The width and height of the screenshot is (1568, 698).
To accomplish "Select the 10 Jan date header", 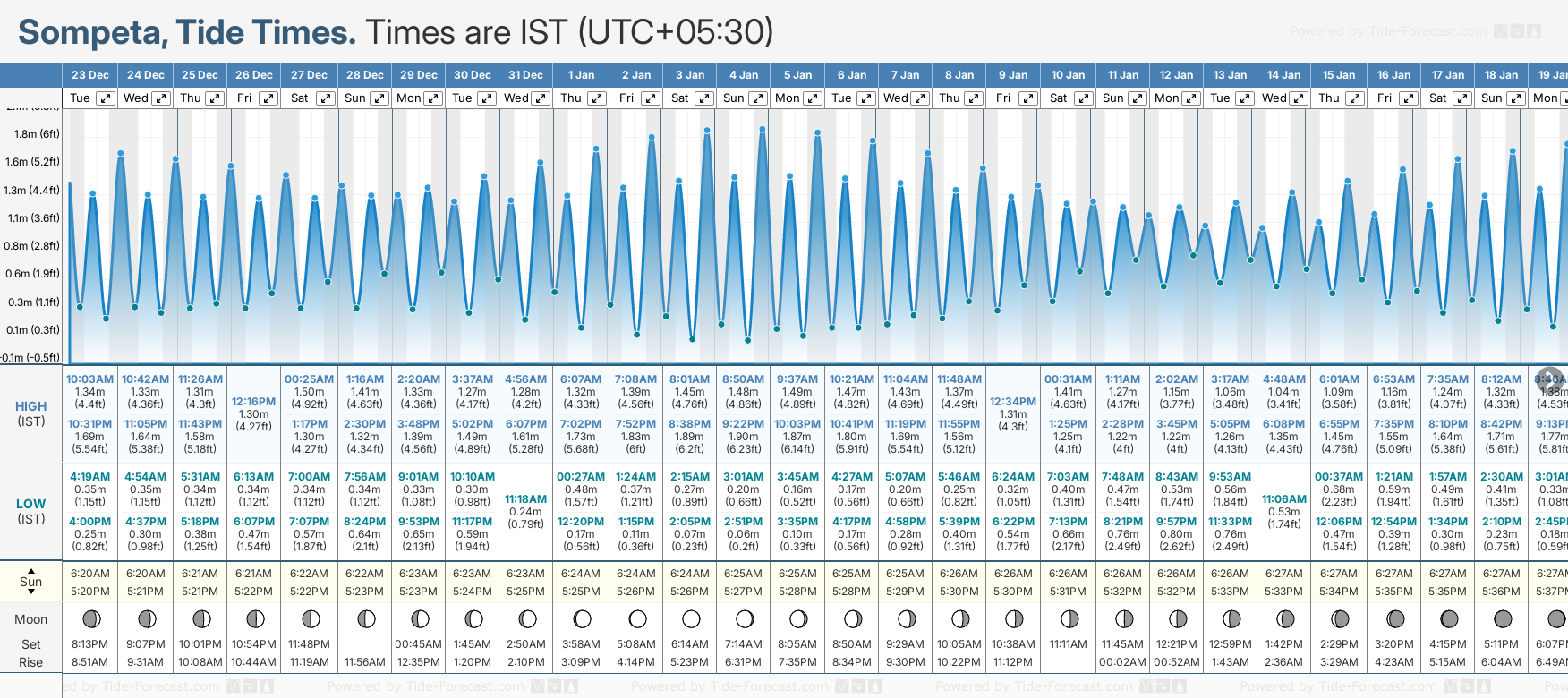I will 1068,75.
